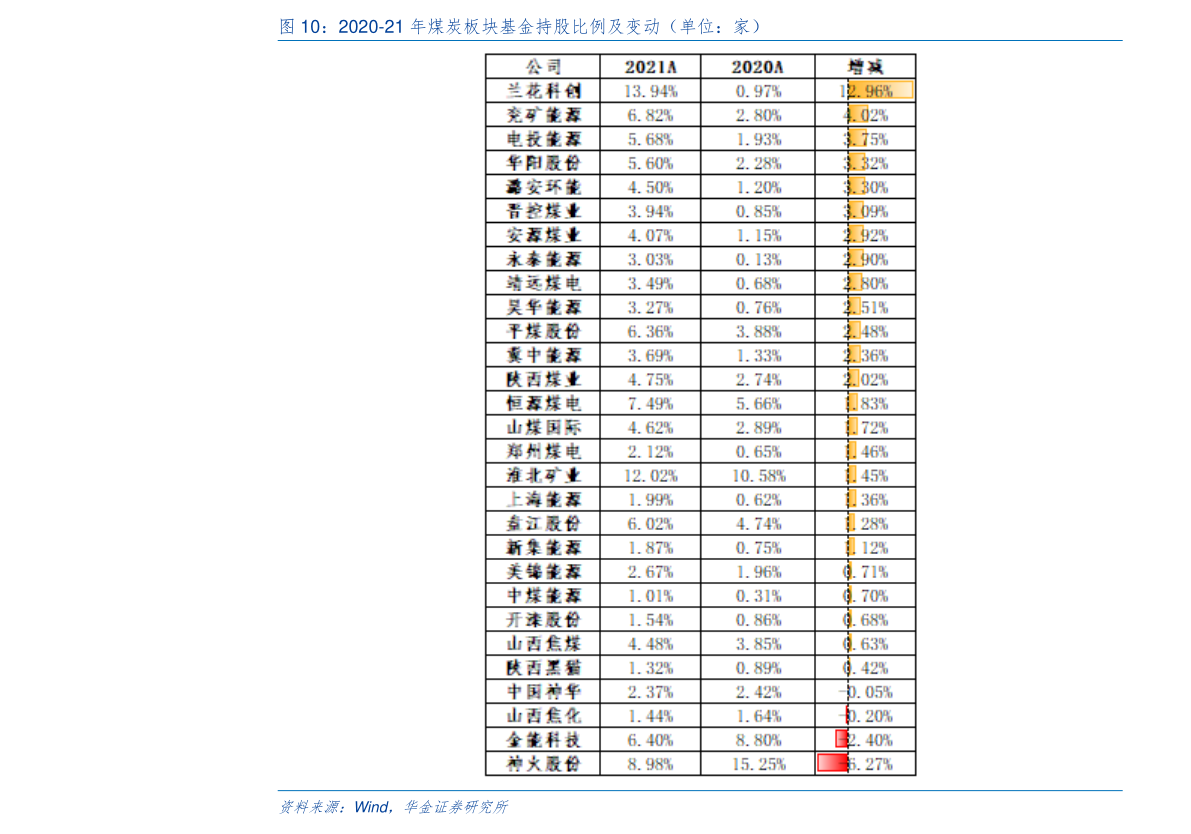Click the 4.02% change cell for 兖矿能源

(866, 115)
